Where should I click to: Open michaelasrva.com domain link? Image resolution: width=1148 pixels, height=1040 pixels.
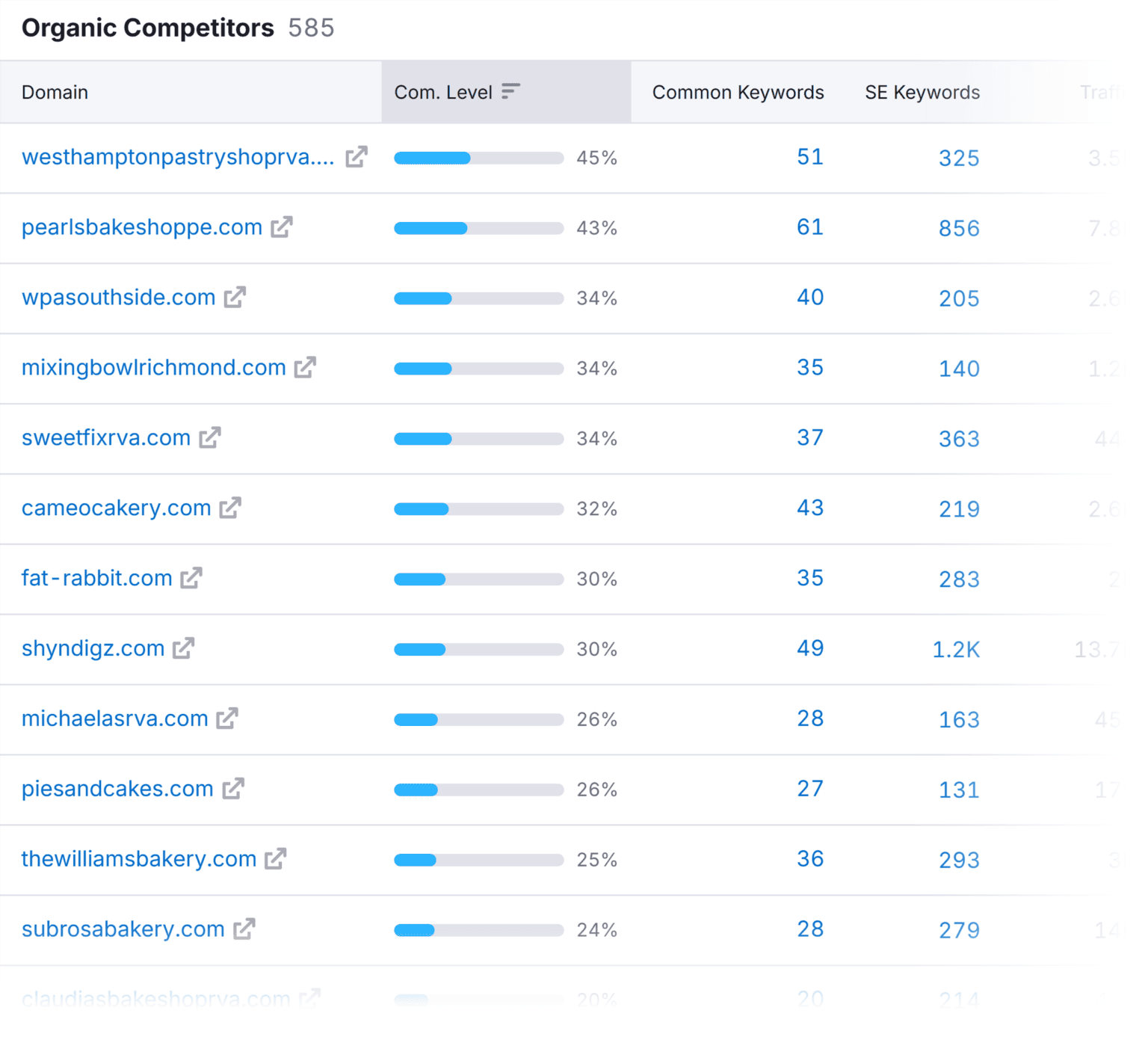(115, 719)
